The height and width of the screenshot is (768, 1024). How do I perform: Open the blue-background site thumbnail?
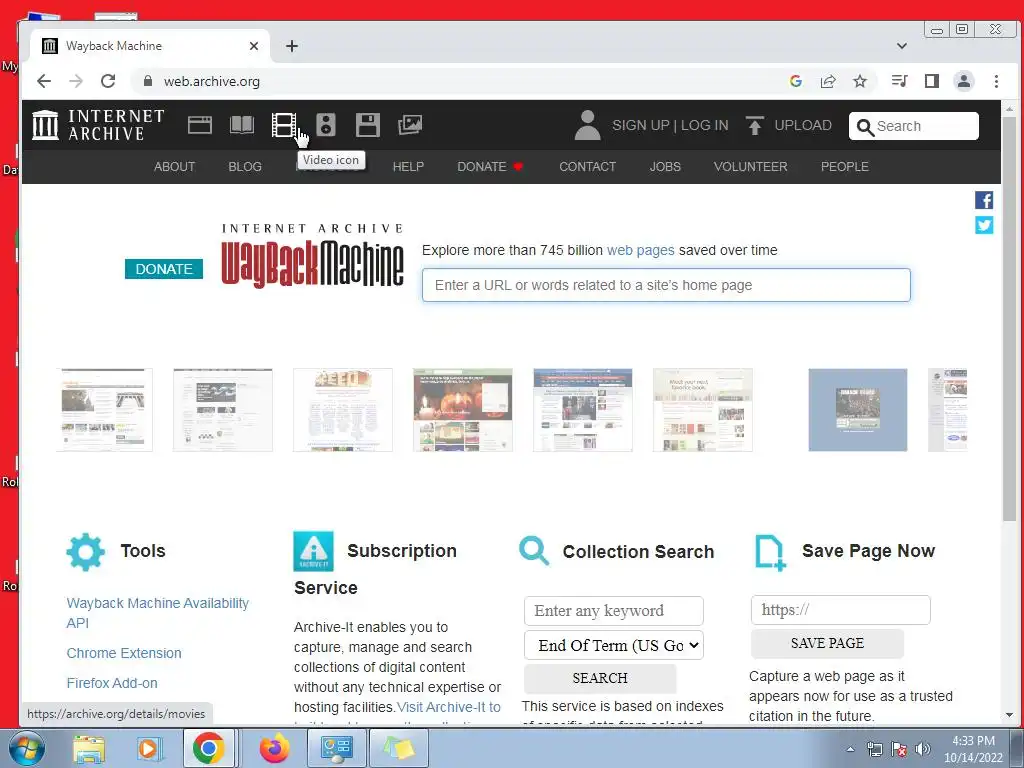coord(858,410)
